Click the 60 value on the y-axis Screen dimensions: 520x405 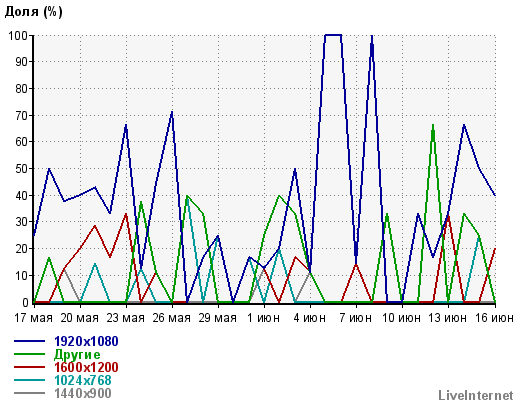click(22, 142)
